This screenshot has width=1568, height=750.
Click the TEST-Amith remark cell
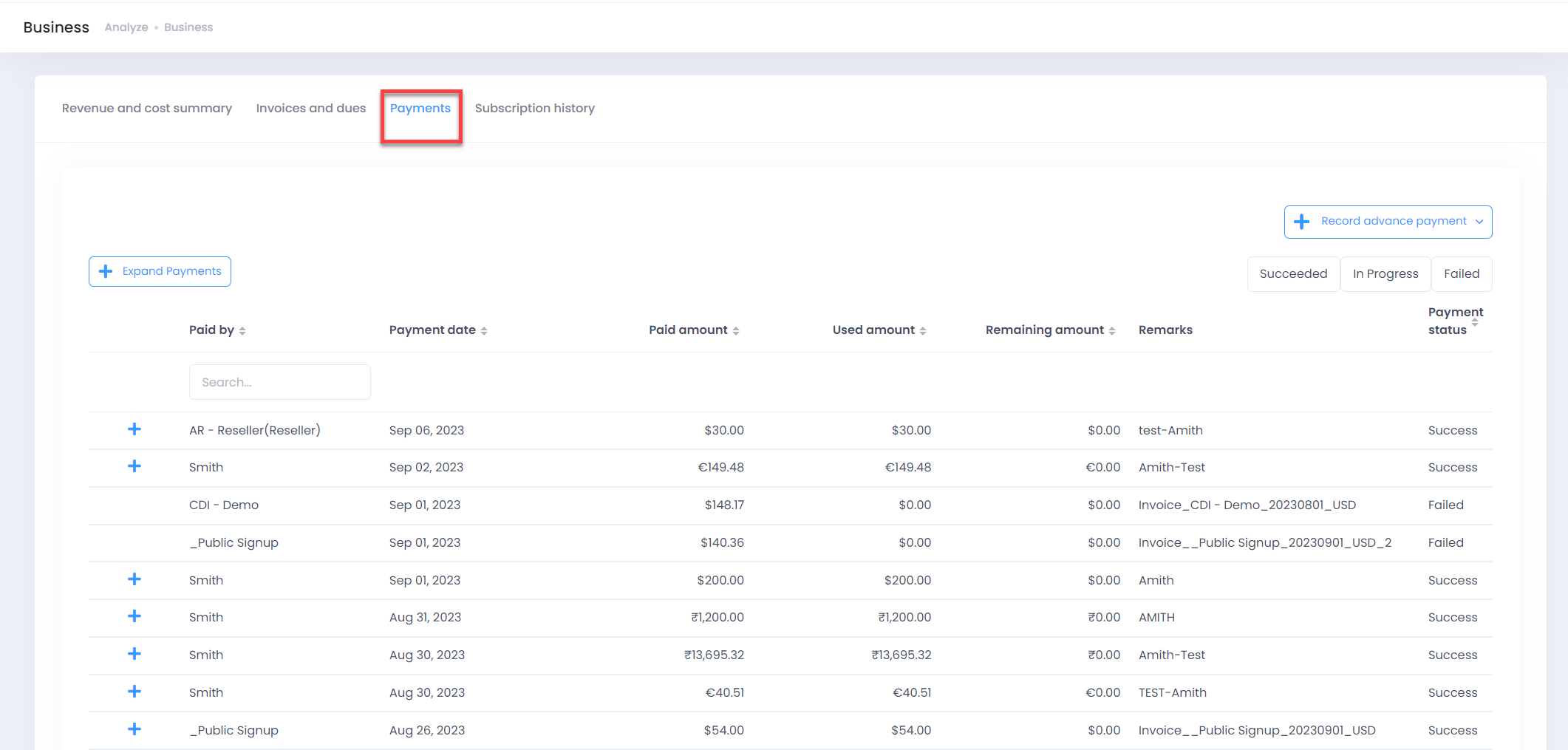pos(1173,692)
